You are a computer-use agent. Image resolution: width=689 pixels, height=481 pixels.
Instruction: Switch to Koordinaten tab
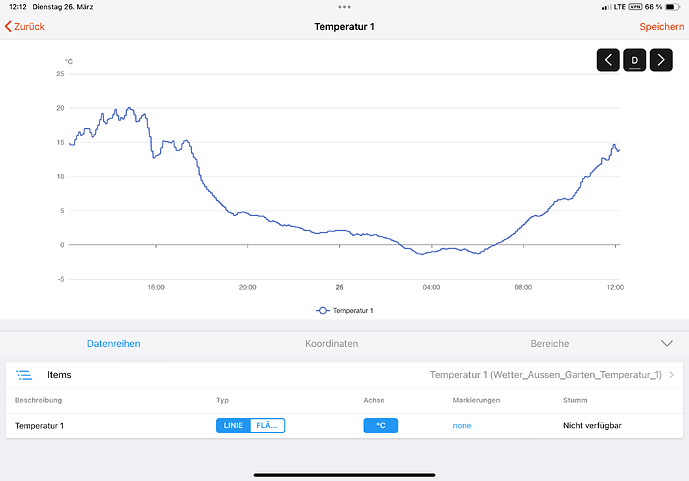pyautogui.click(x=331, y=343)
